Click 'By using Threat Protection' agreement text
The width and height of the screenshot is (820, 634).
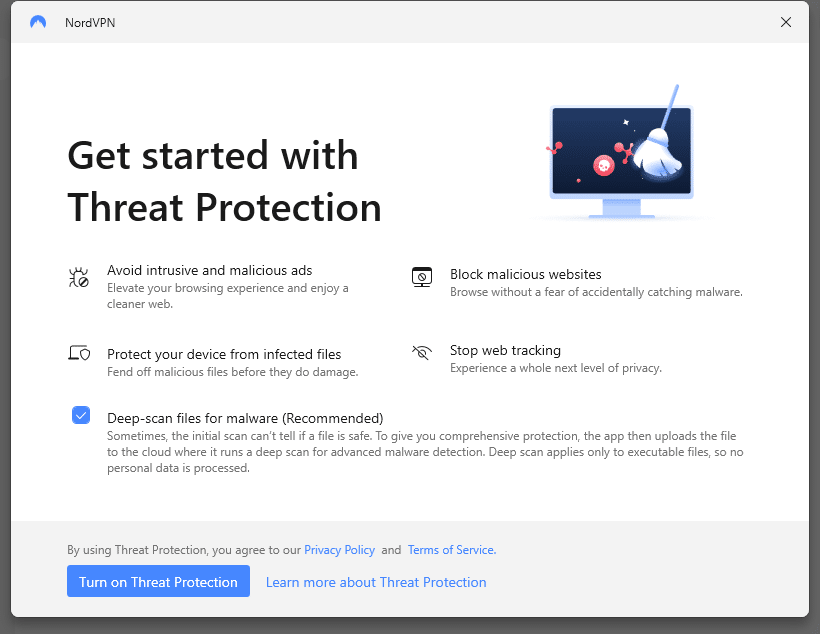[x=184, y=550]
